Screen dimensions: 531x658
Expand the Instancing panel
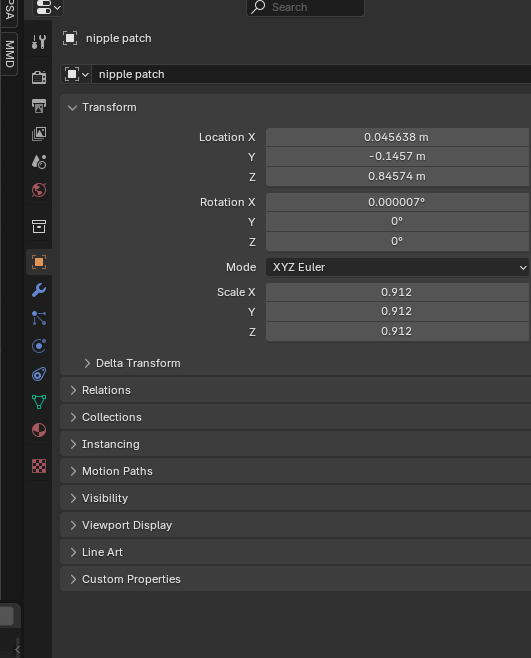click(73, 444)
